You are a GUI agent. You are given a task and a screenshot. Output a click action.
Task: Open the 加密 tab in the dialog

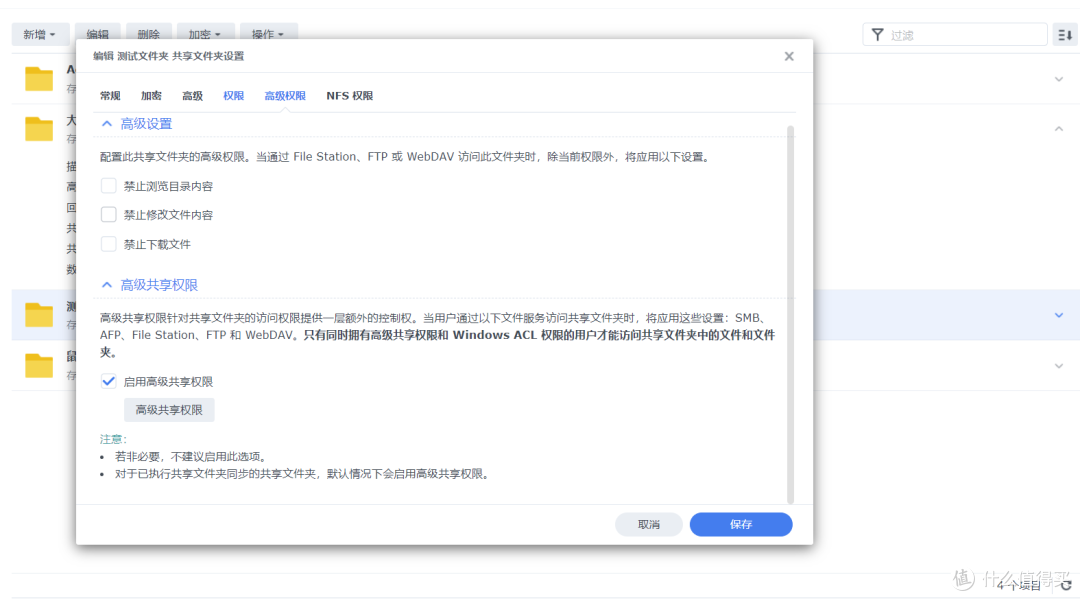click(152, 96)
